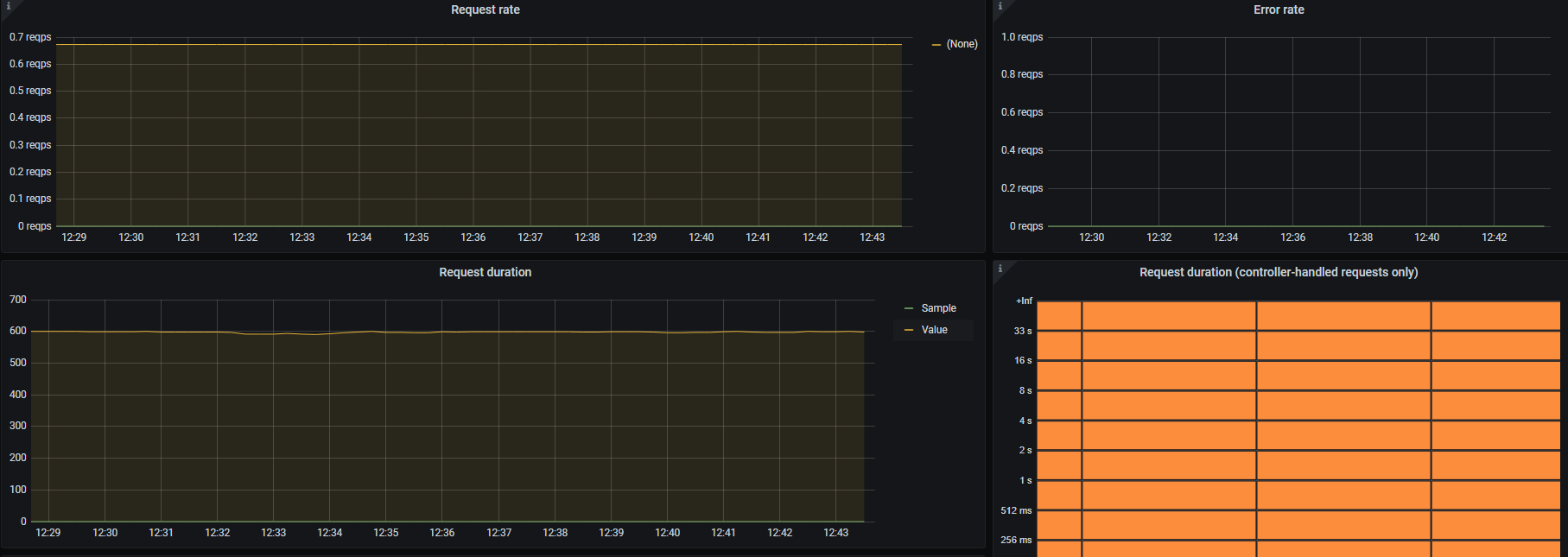Click the 33 s bucket label on heatmap
The height and width of the screenshot is (557, 1568).
[x=1023, y=331]
